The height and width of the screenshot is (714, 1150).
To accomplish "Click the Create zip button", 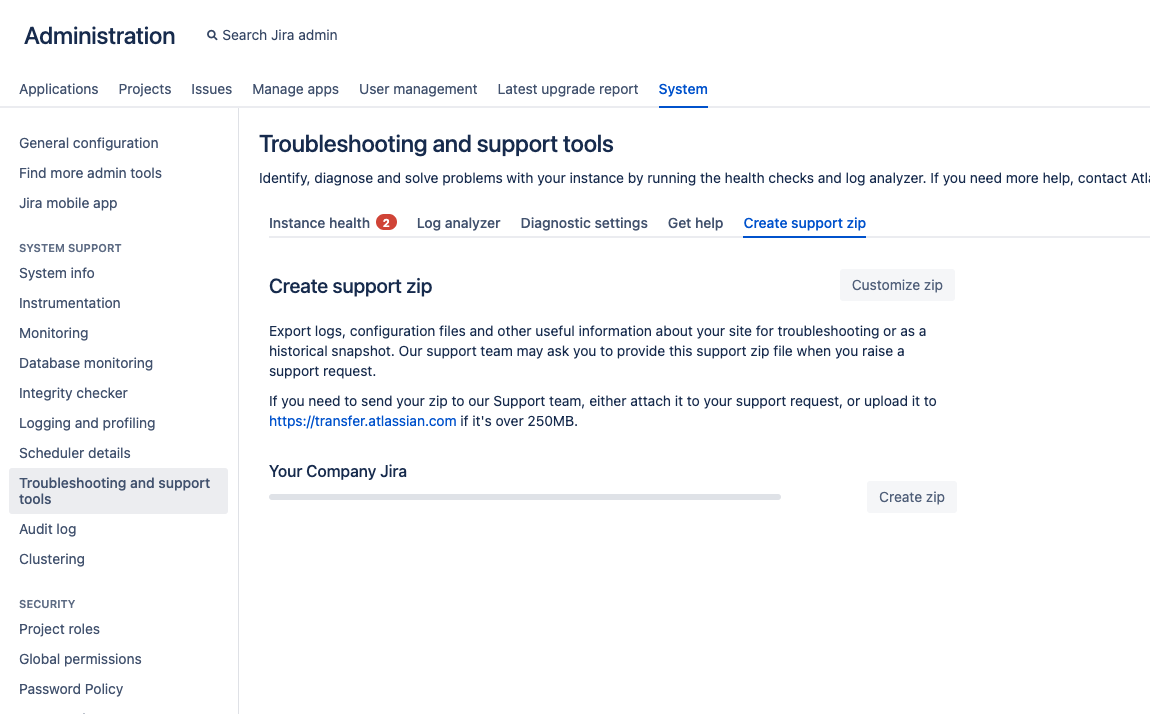I will (911, 497).
